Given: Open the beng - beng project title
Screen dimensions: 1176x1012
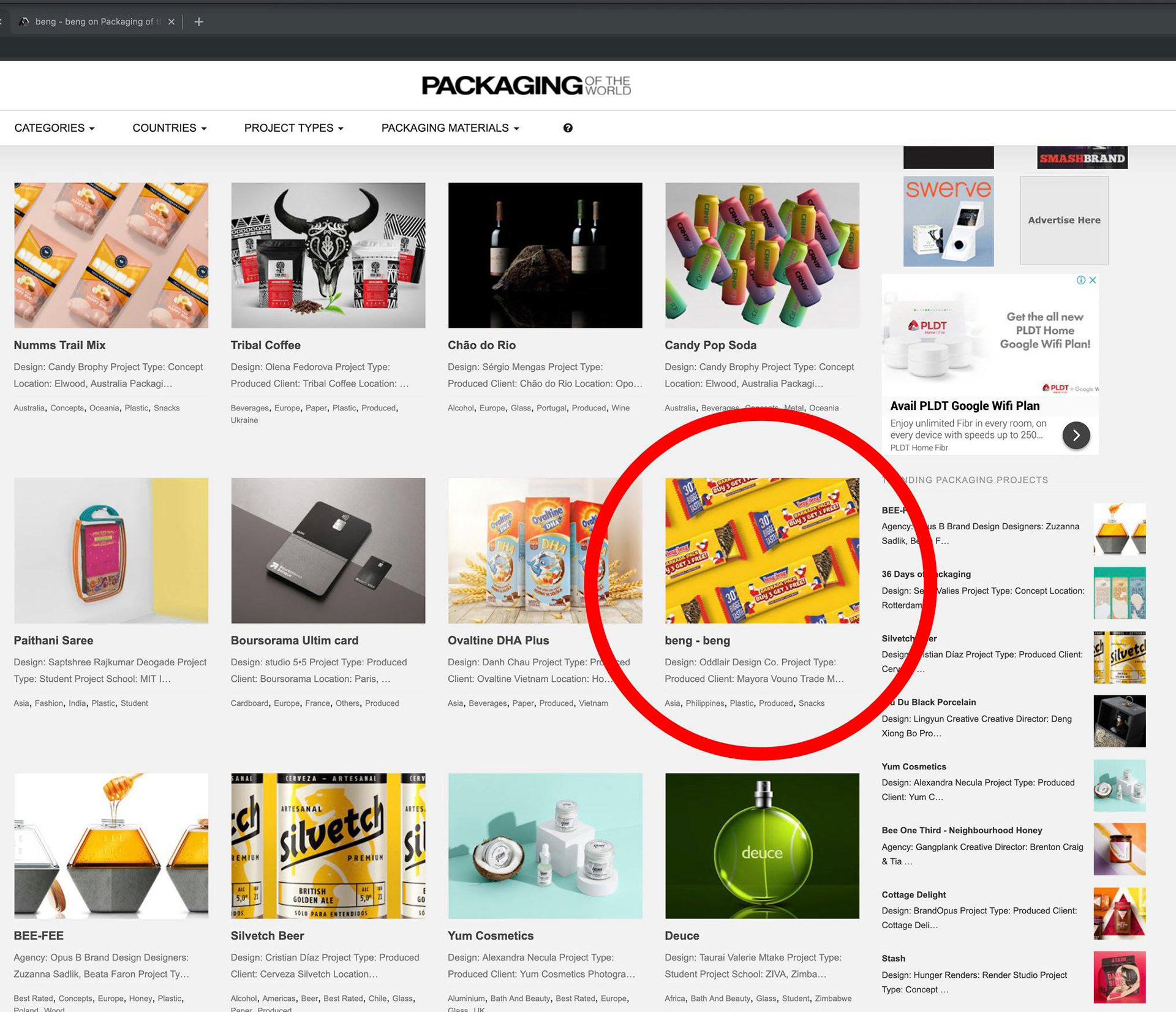Looking at the screenshot, I should point(697,640).
